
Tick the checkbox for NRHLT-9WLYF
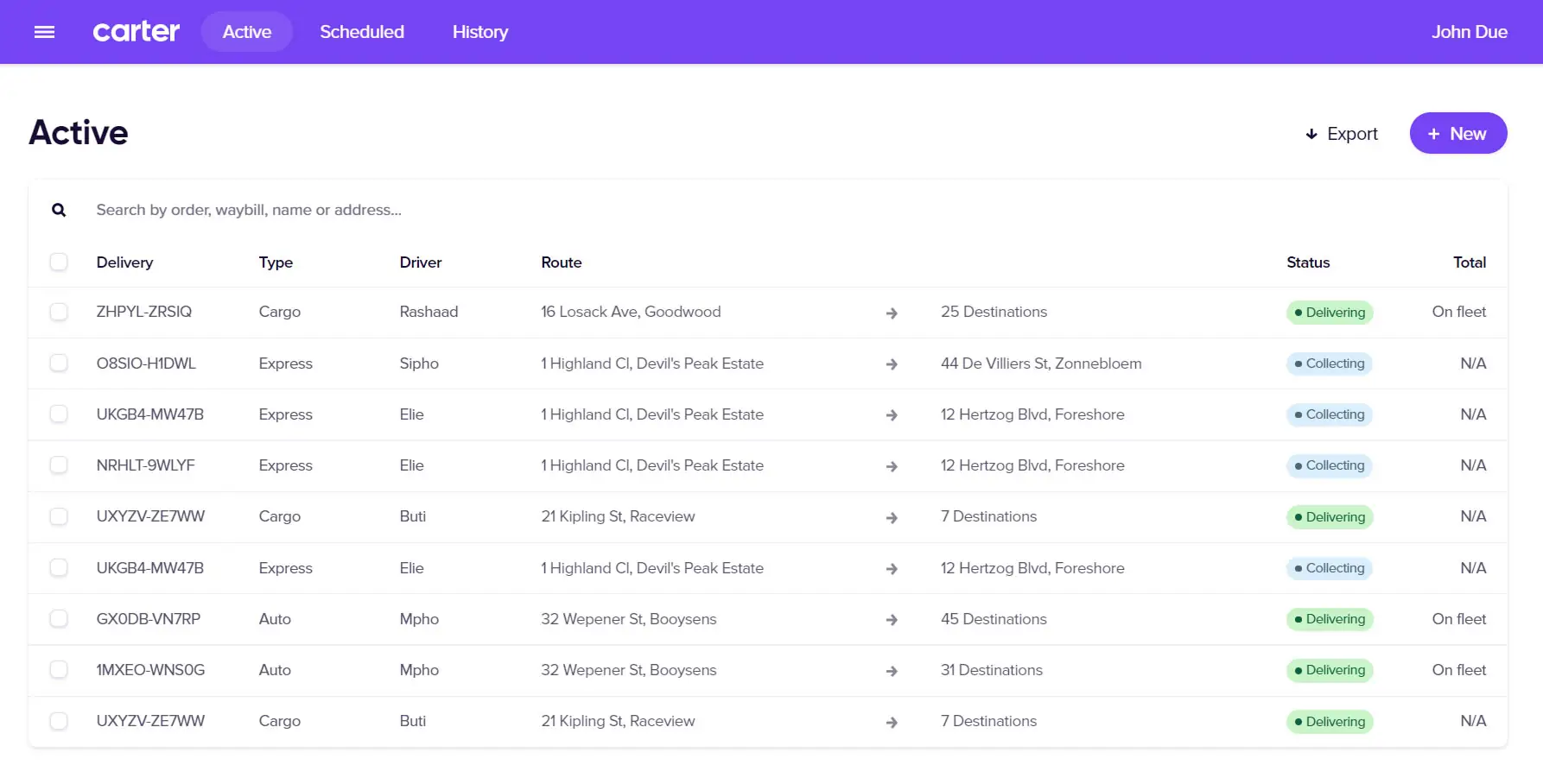[59, 465]
